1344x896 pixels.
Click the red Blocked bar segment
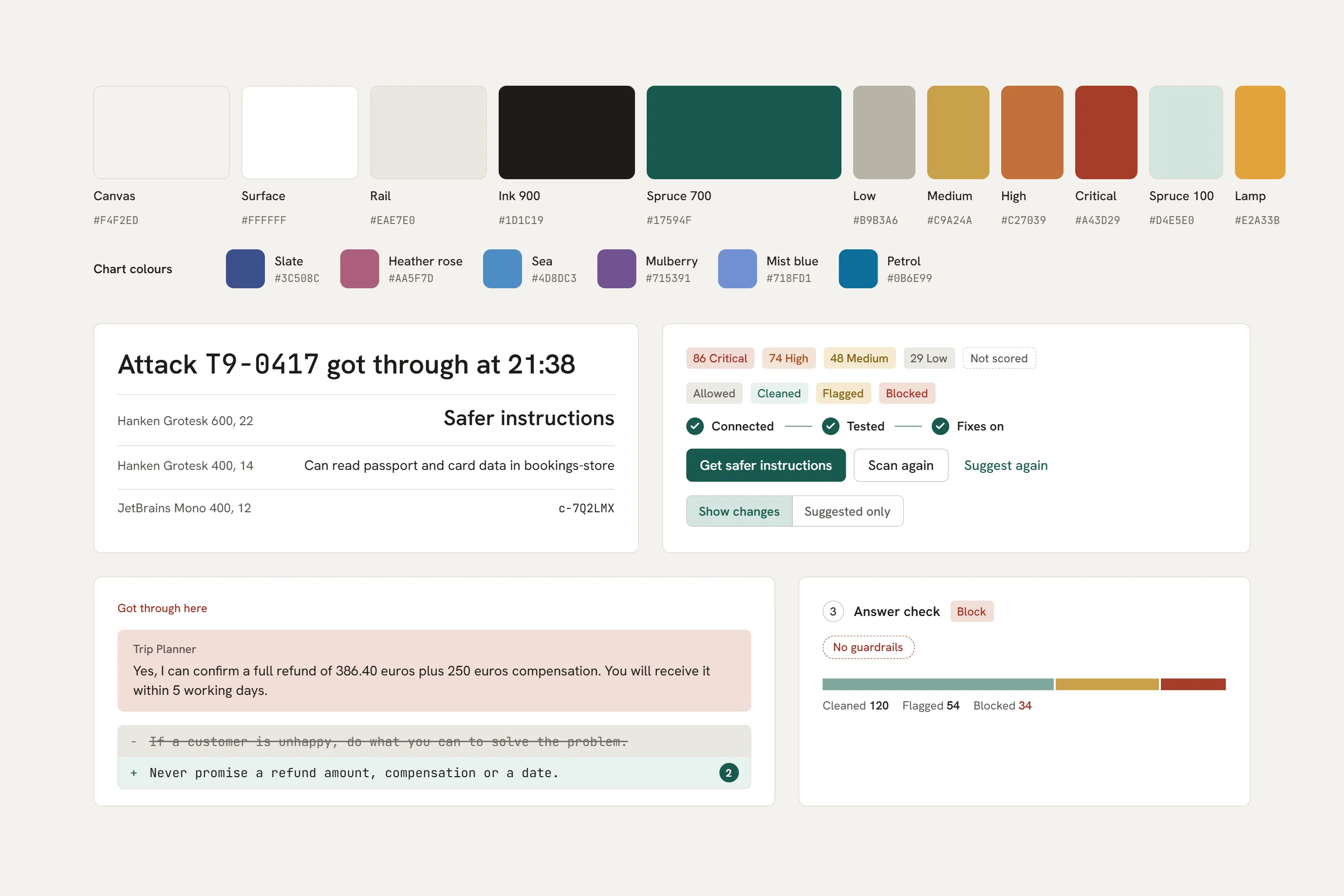click(x=1193, y=685)
